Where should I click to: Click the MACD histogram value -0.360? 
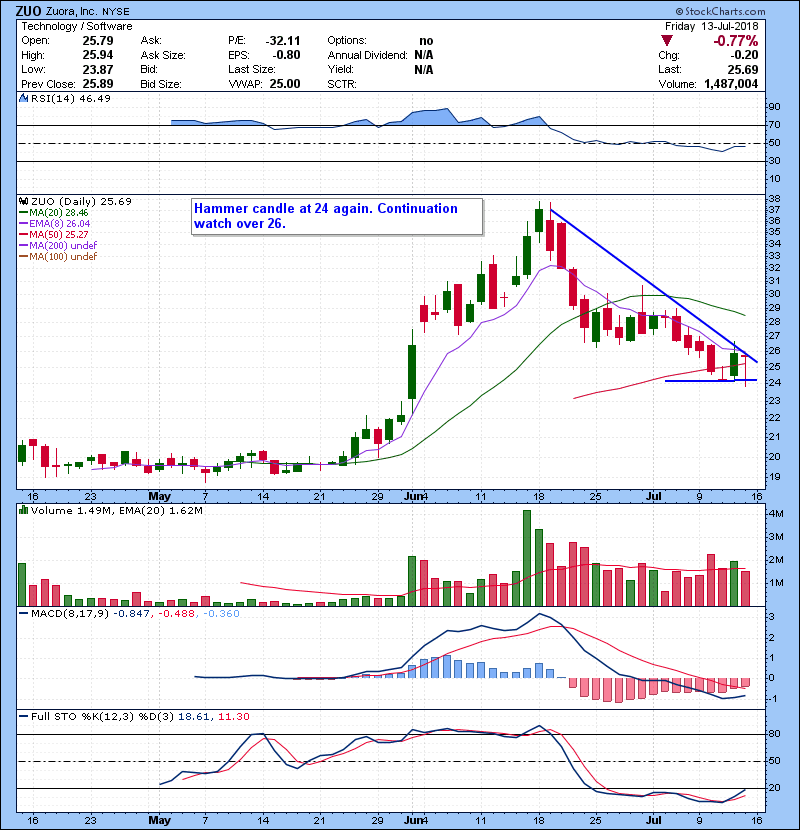(x=221, y=614)
